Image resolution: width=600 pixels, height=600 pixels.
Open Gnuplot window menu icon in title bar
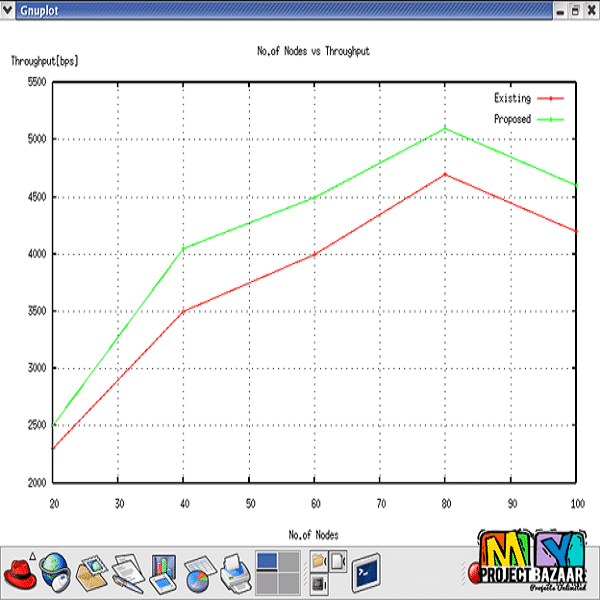[9, 9]
